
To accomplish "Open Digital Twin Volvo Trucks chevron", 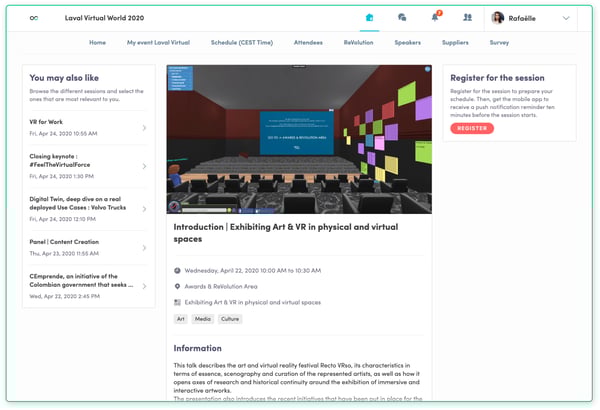I will click(144, 209).
